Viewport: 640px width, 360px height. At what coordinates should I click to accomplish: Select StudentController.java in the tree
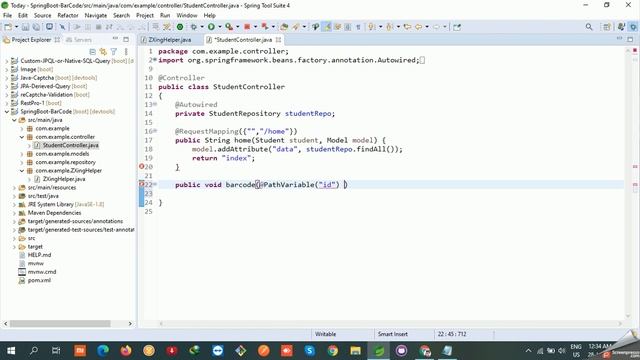click(71, 145)
